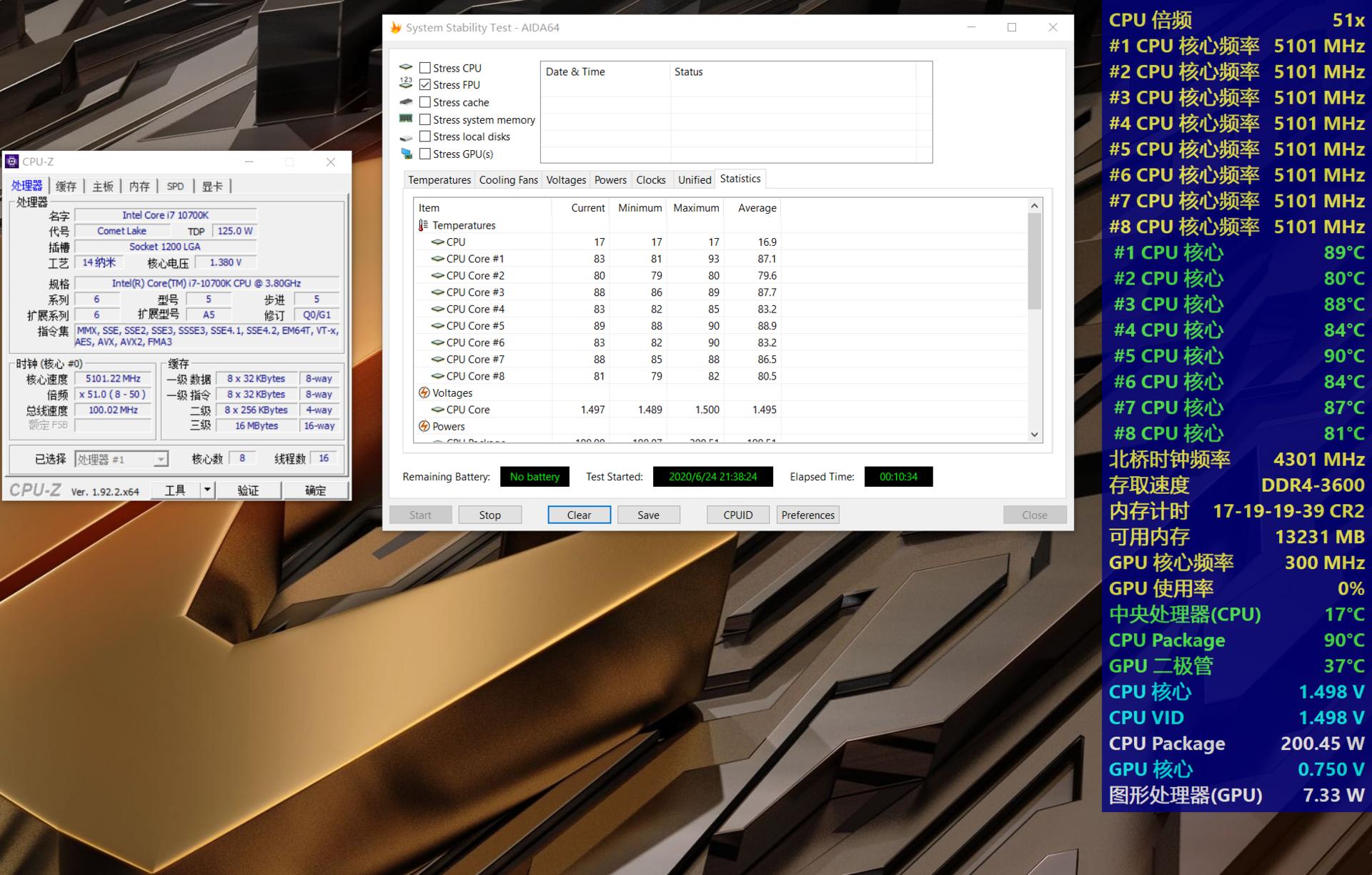The width and height of the screenshot is (1372, 875).
Task: Click the scroll-down arrow of the statistics list
Action: (1034, 435)
